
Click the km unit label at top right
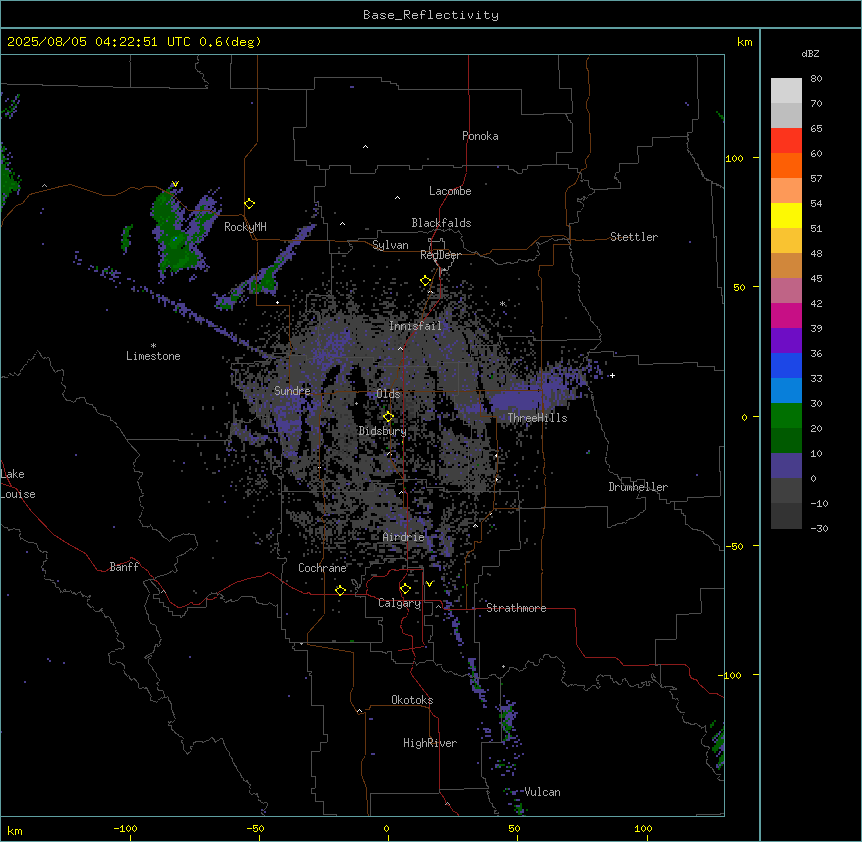(744, 42)
